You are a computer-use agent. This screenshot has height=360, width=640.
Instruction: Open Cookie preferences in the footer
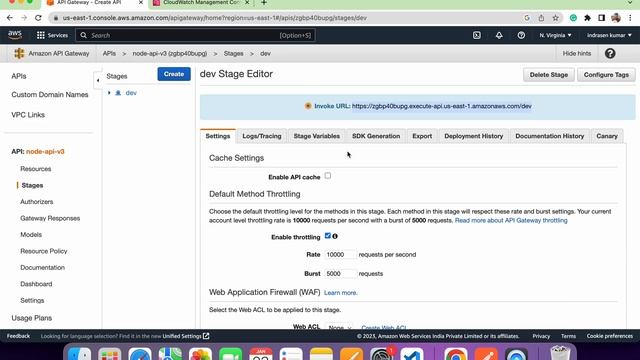(610, 336)
